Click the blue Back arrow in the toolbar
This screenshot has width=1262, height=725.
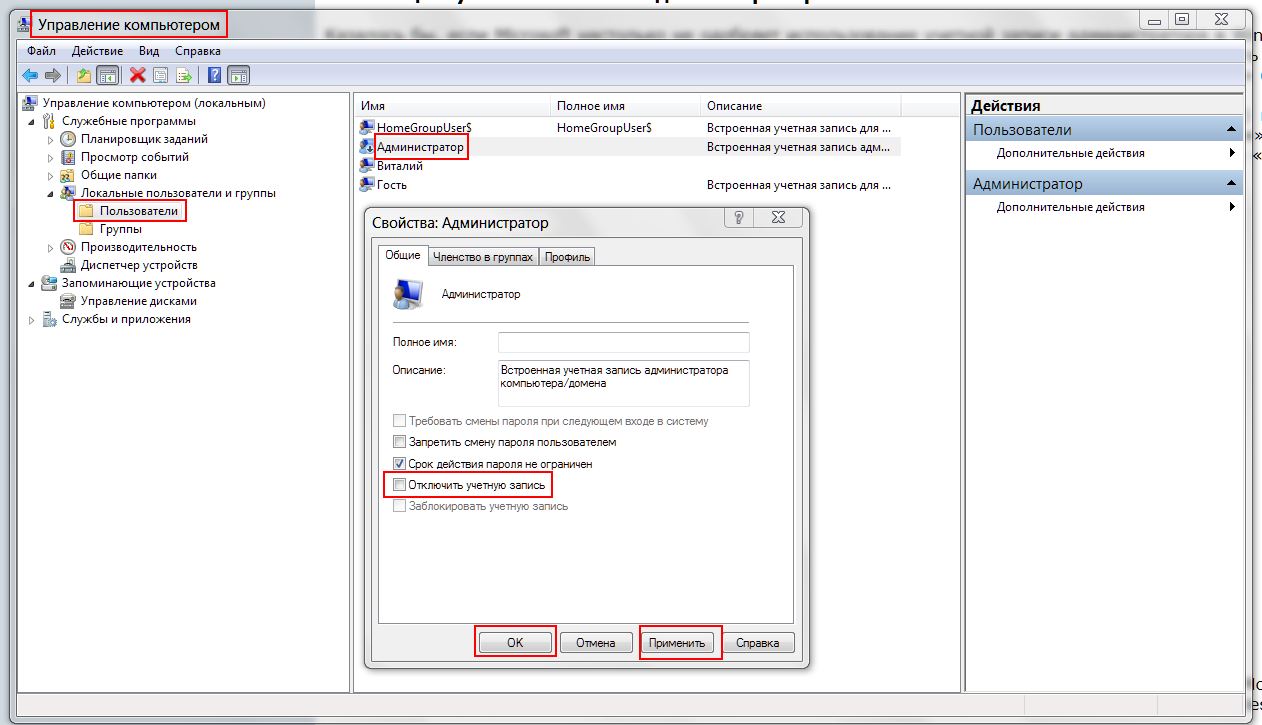click(x=30, y=75)
